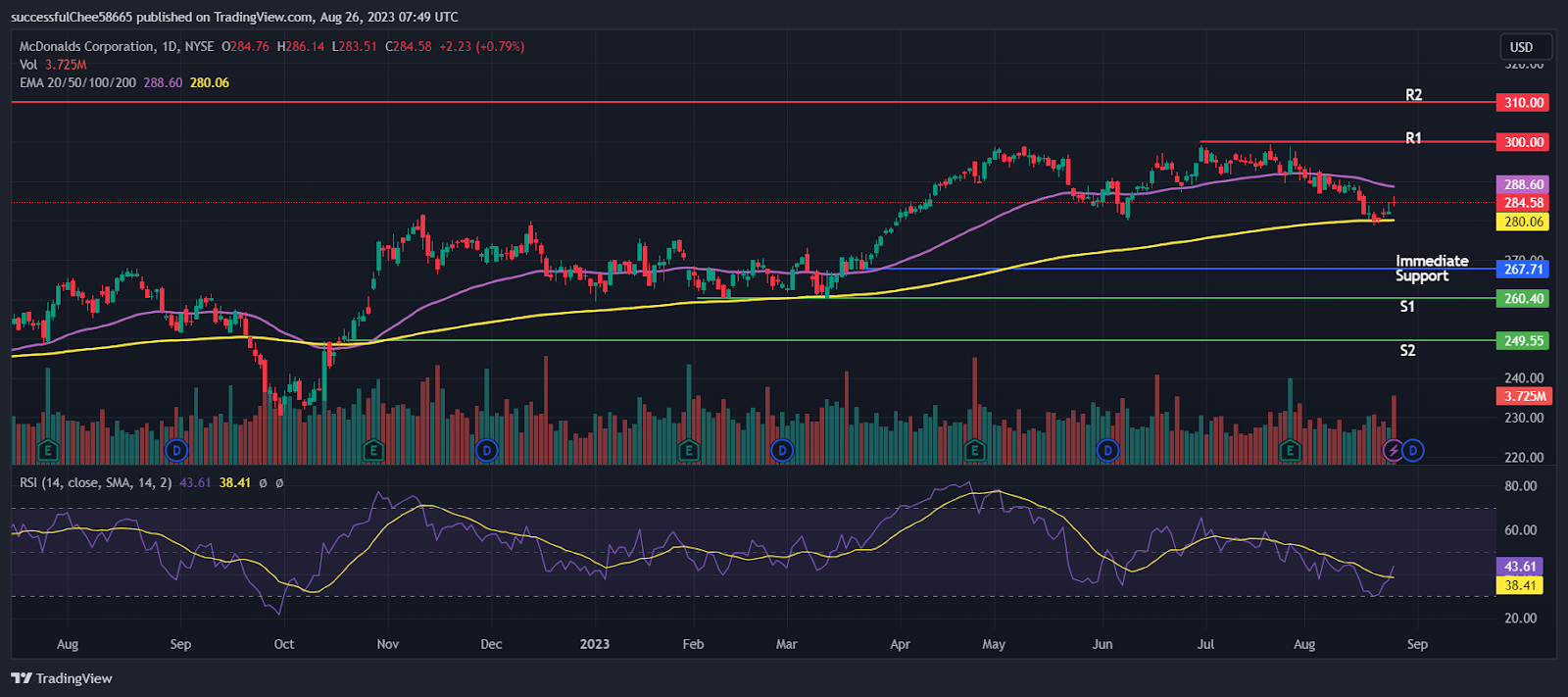This screenshot has width=1568, height=697.
Task: Click the purple 43.61 RSI axis label
Action: [1520, 567]
